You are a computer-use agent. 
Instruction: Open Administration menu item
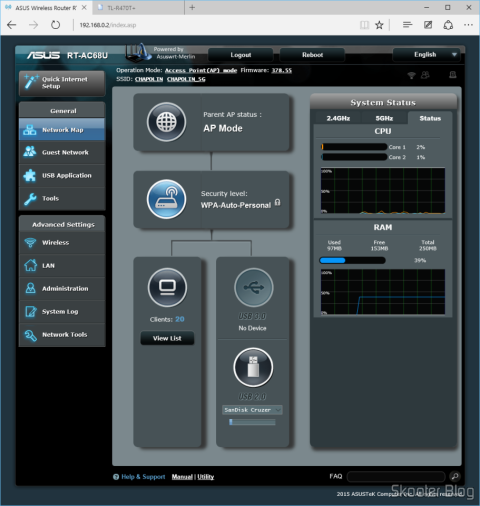point(62,289)
